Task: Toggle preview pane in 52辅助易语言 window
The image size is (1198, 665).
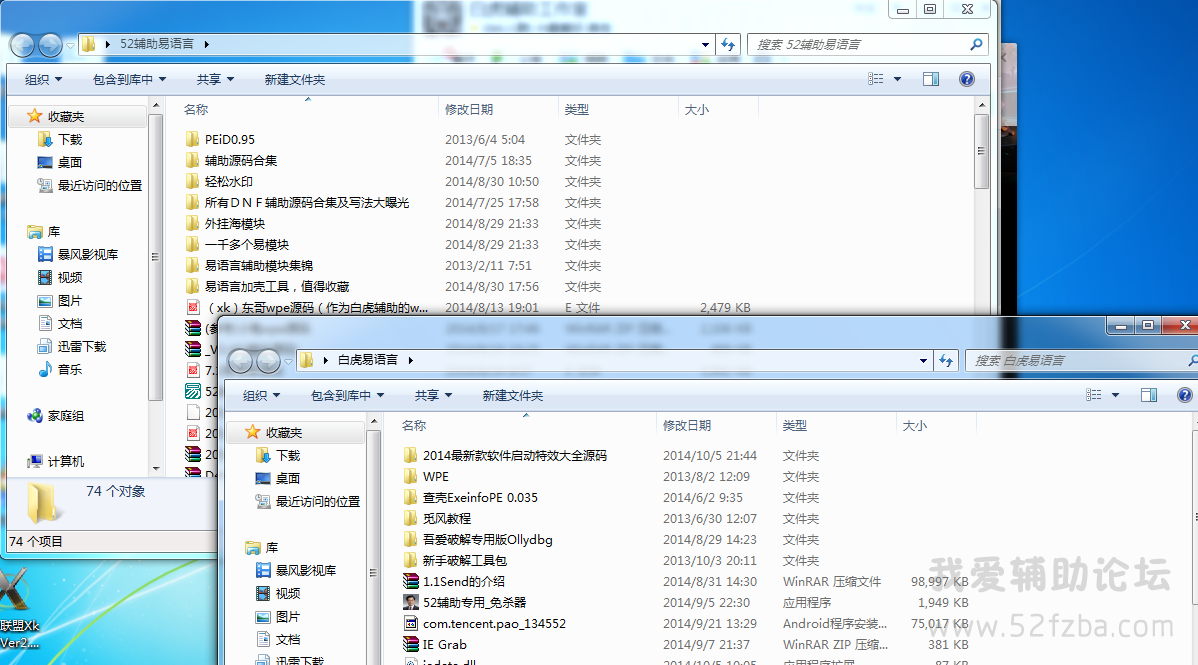Action: point(931,79)
